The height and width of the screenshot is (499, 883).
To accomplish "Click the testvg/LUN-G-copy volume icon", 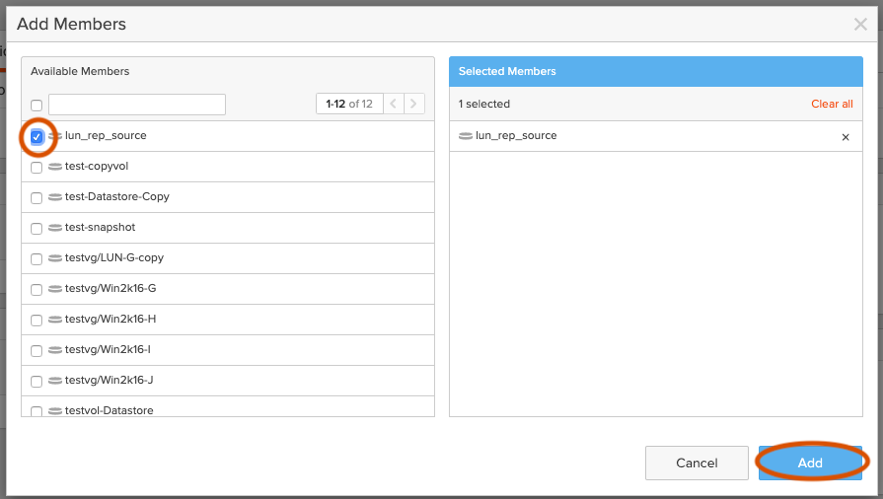I will (x=55, y=258).
